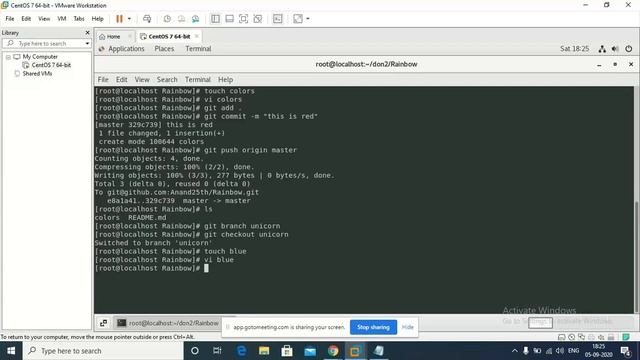Screen dimensions: 640x360
Task: Open the stretch guest dropdown arrow
Action: (308, 19)
